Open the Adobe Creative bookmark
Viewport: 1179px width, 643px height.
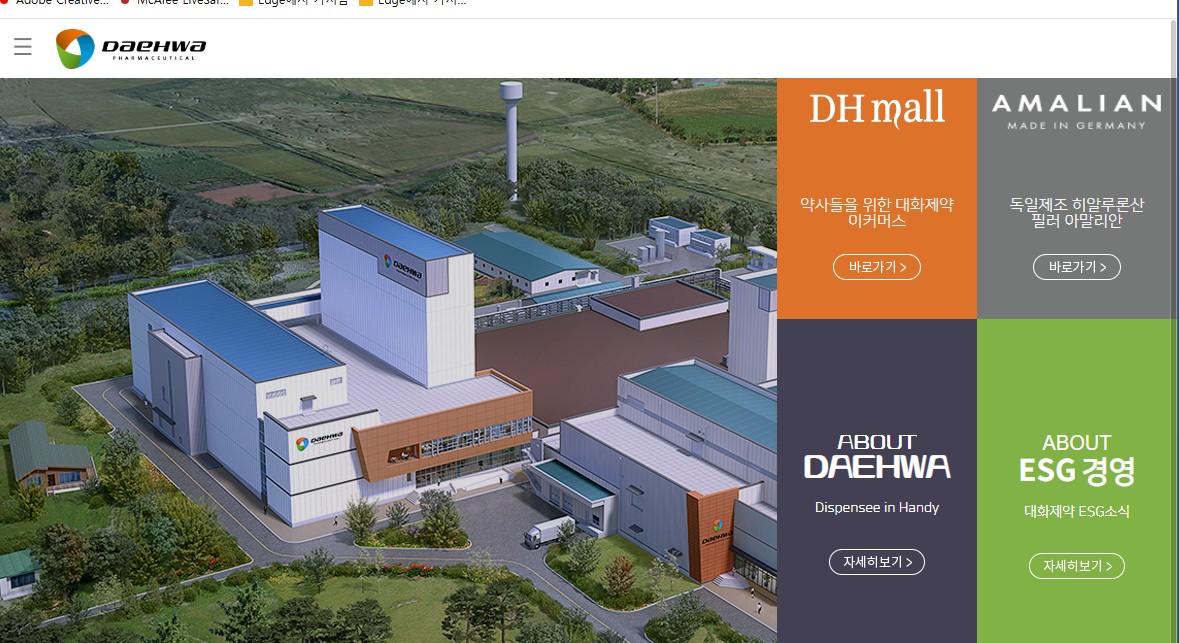point(54,3)
